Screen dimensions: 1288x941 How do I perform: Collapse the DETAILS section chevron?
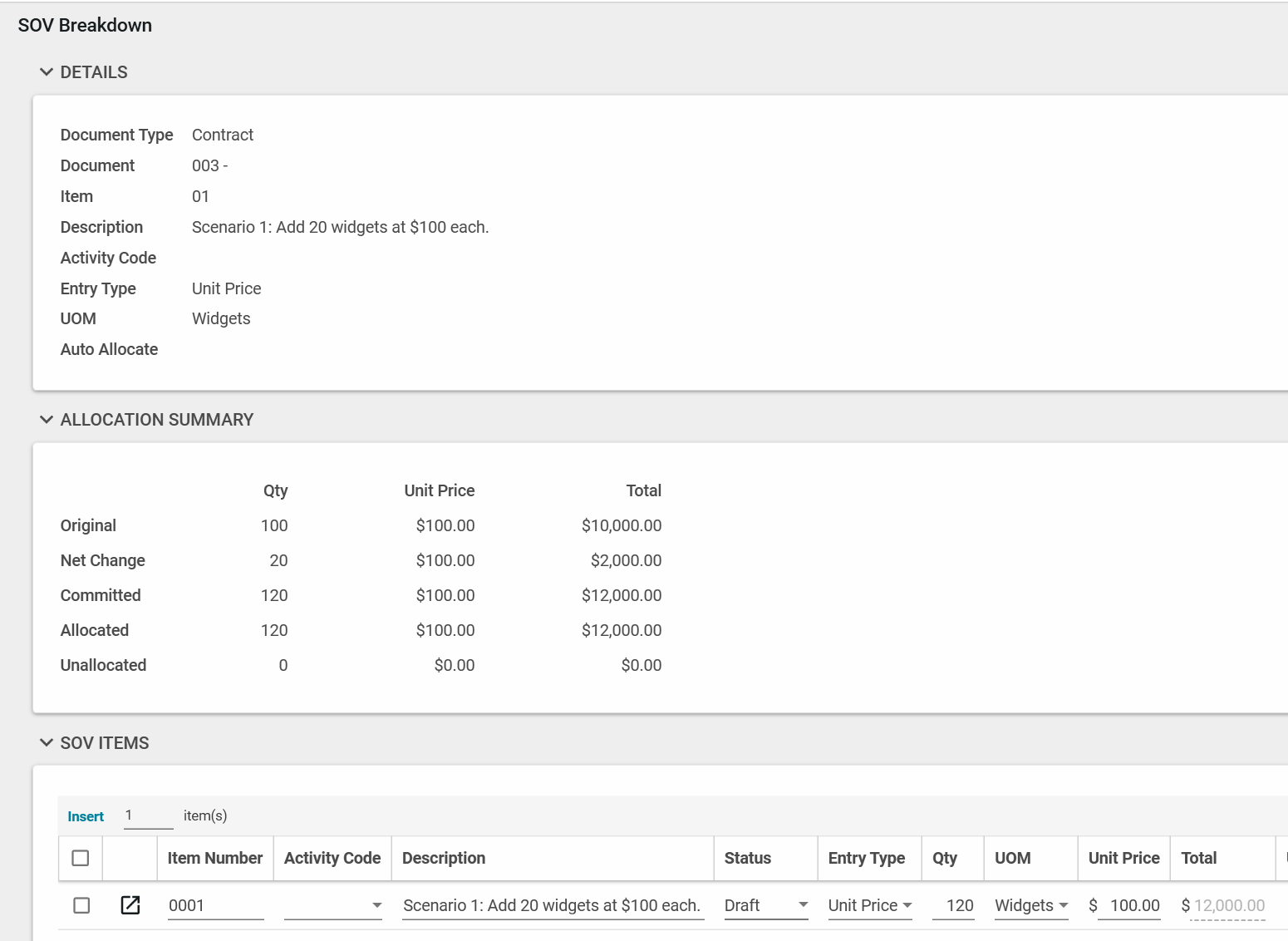[47, 72]
